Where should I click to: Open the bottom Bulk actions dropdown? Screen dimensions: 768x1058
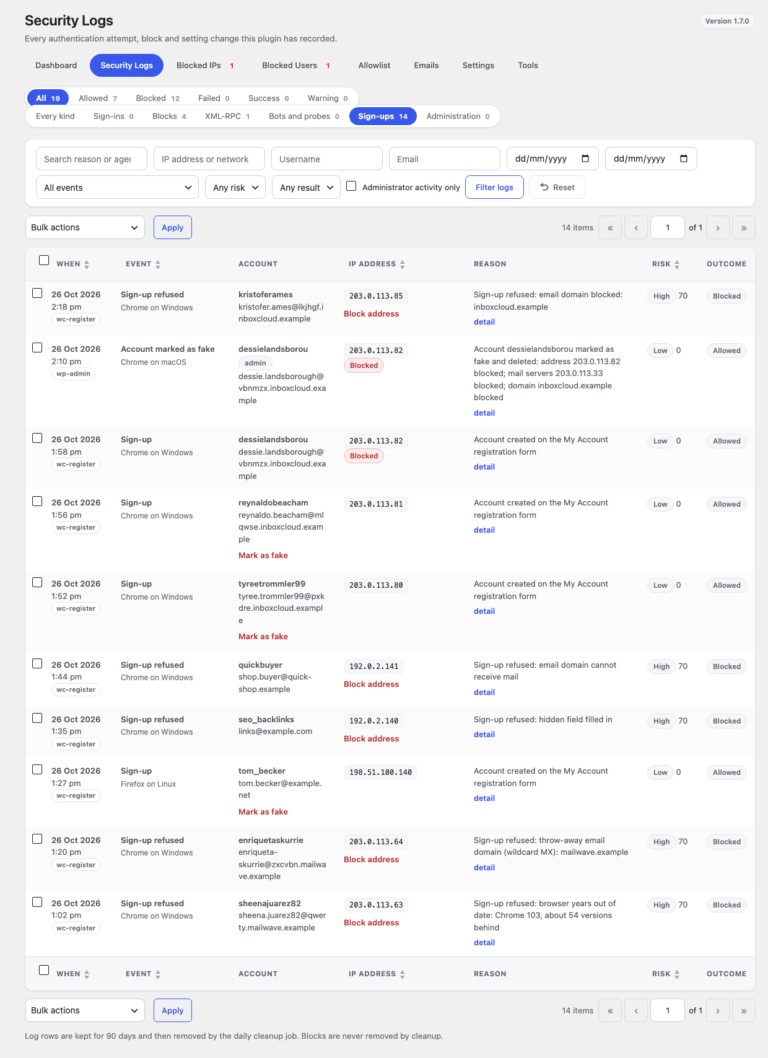pos(85,1010)
